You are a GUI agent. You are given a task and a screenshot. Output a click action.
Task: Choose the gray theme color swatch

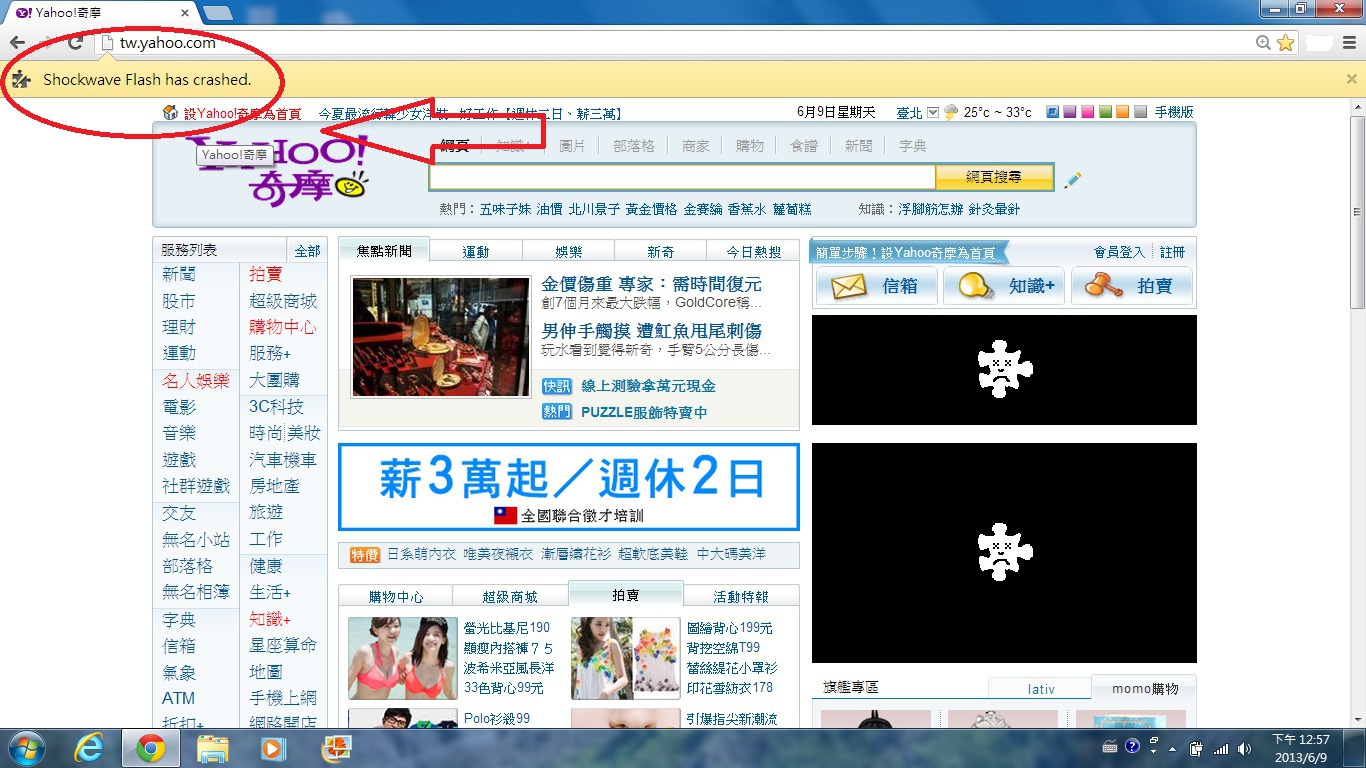[x=1141, y=112]
